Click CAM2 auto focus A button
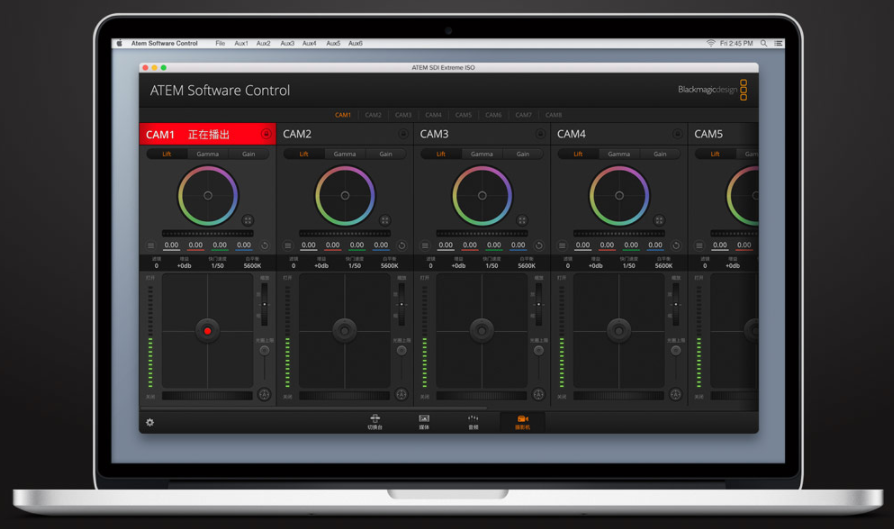 (401, 394)
